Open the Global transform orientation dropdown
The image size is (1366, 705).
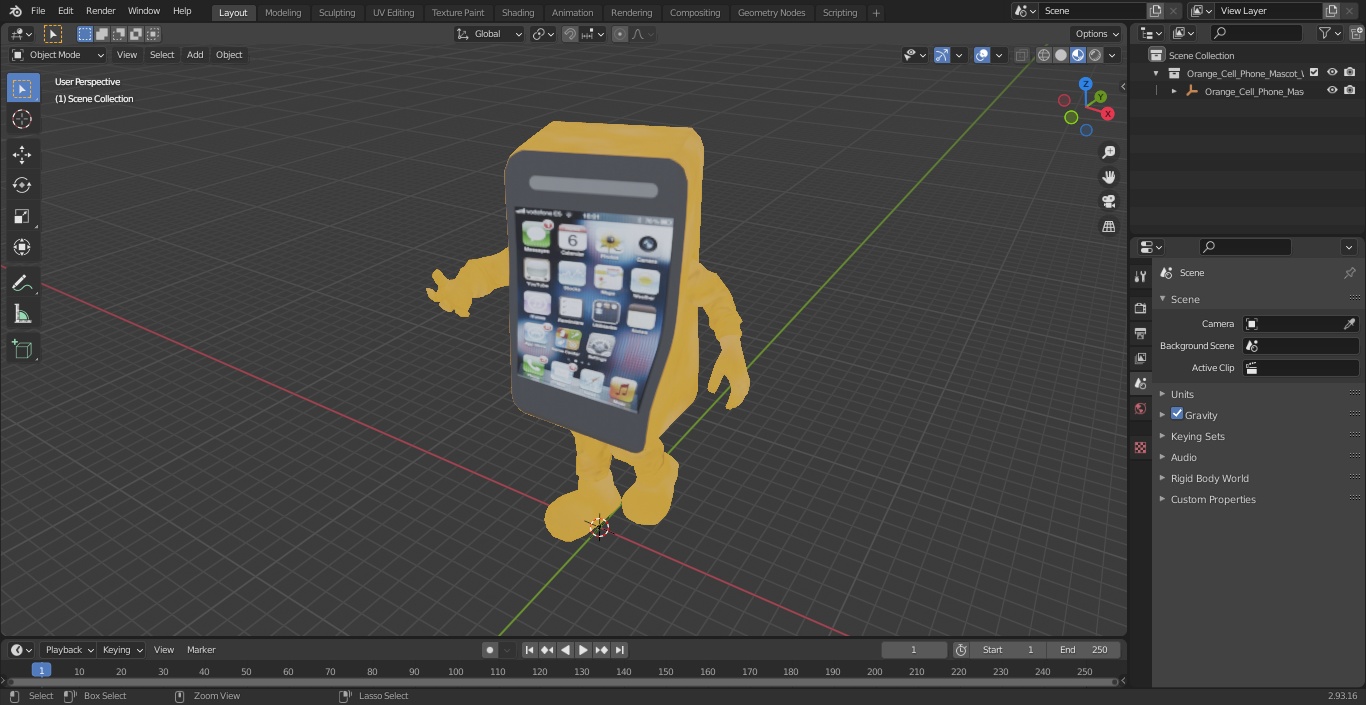tap(489, 34)
